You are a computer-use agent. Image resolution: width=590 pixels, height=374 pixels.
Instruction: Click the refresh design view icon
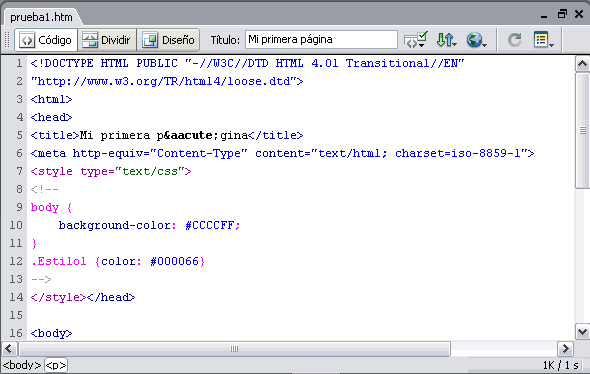pyautogui.click(x=514, y=40)
